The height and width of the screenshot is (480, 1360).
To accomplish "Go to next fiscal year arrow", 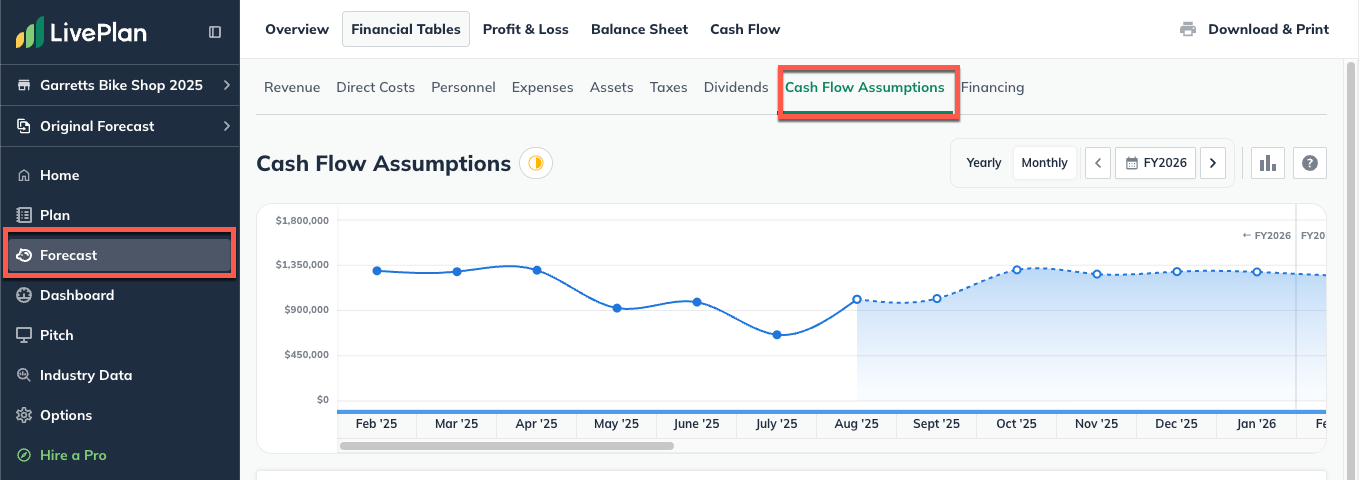I will click(x=1213, y=163).
